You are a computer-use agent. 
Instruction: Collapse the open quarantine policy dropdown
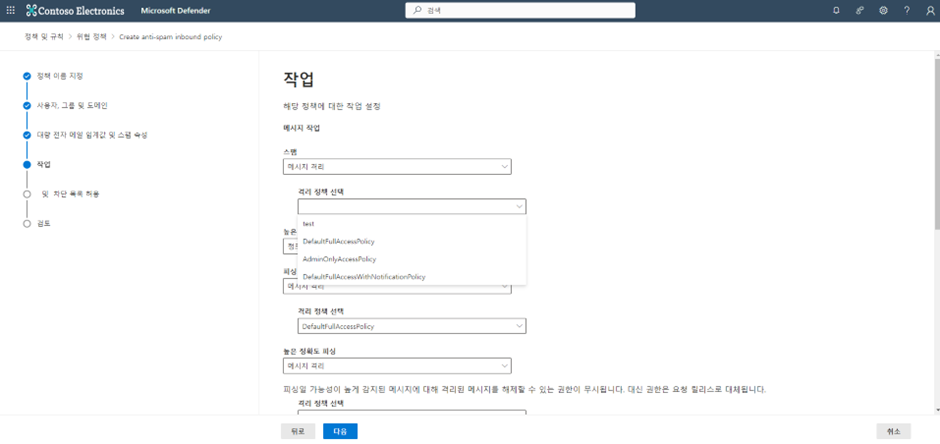point(412,207)
